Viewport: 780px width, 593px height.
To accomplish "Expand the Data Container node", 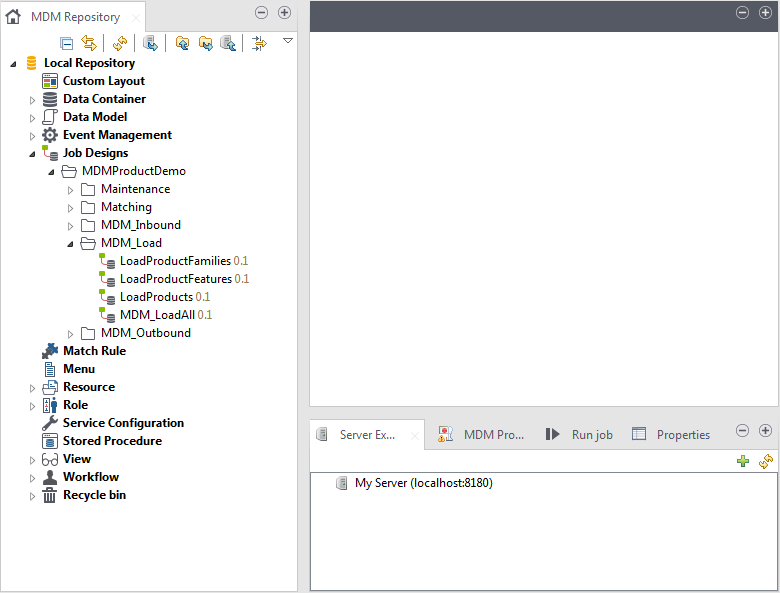I will point(32,100).
